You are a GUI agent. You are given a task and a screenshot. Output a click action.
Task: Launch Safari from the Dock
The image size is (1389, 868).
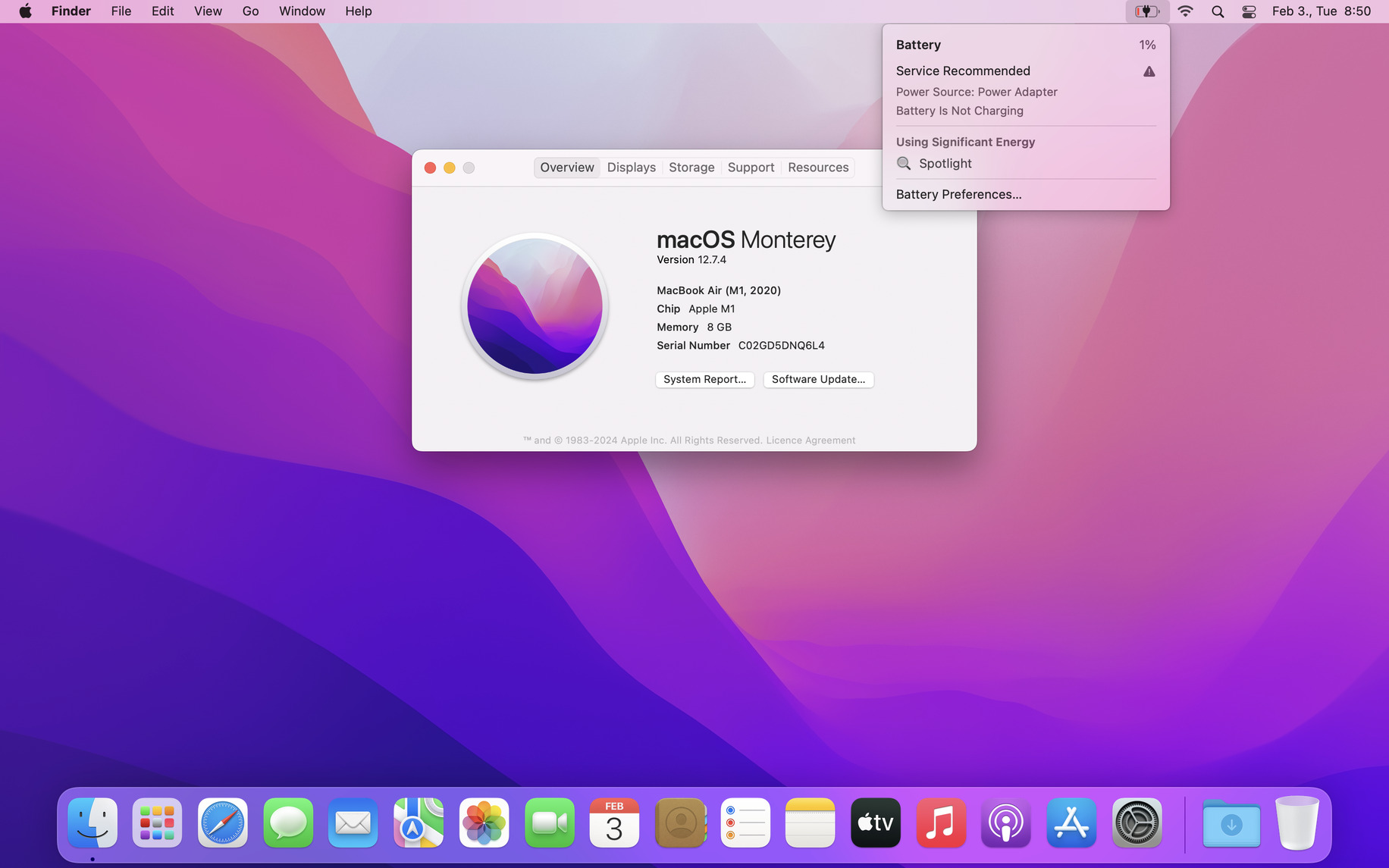point(223,823)
